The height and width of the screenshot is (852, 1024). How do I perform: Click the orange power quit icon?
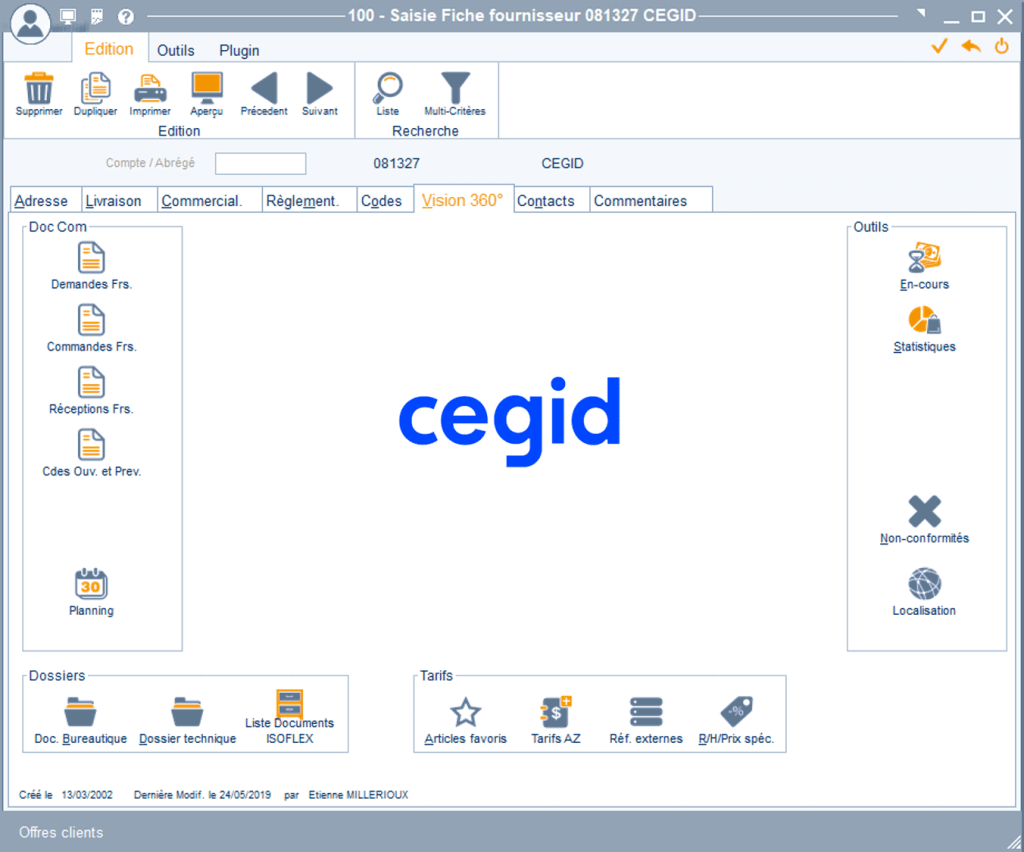pos(1001,46)
